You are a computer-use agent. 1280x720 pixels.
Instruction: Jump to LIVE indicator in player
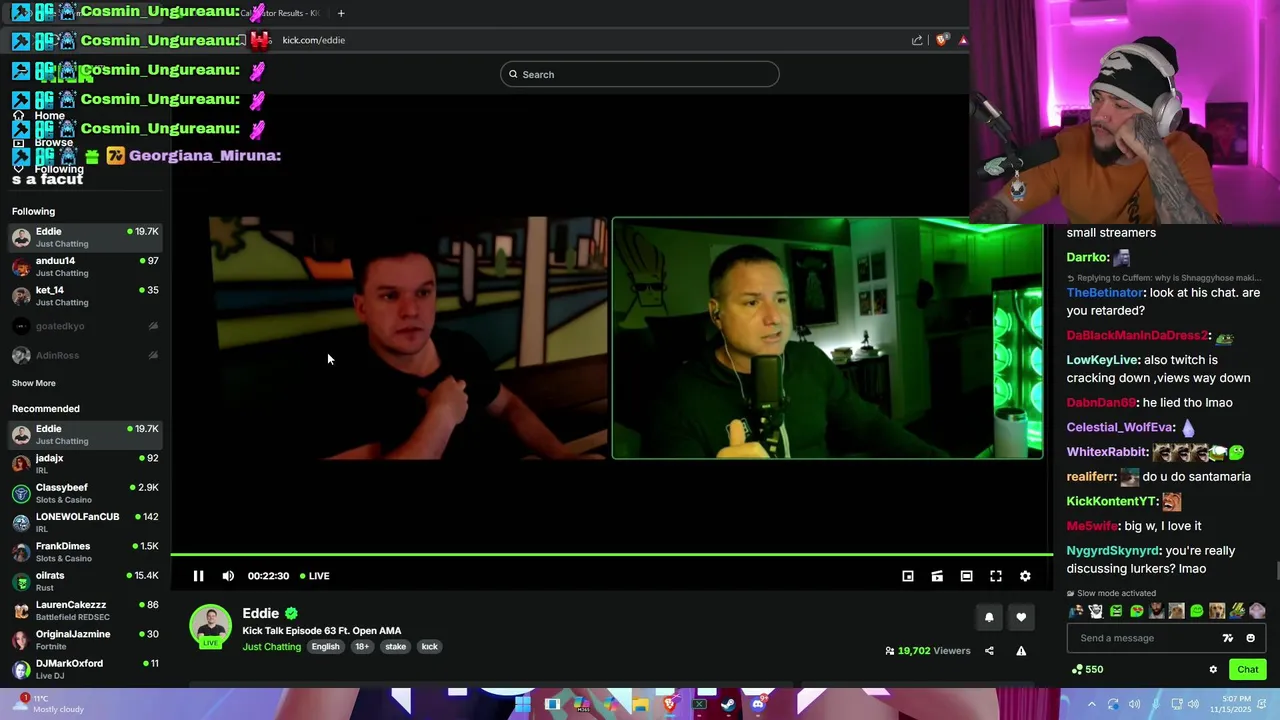click(x=315, y=576)
